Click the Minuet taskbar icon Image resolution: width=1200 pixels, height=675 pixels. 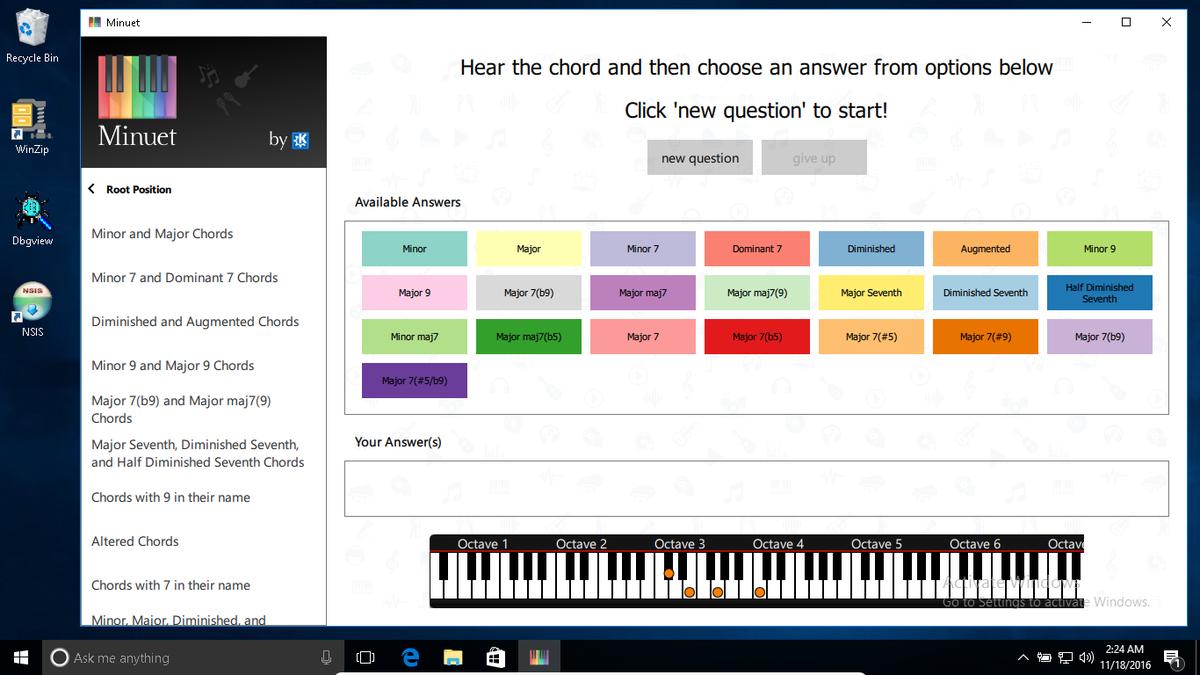click(x=539, y=657)
